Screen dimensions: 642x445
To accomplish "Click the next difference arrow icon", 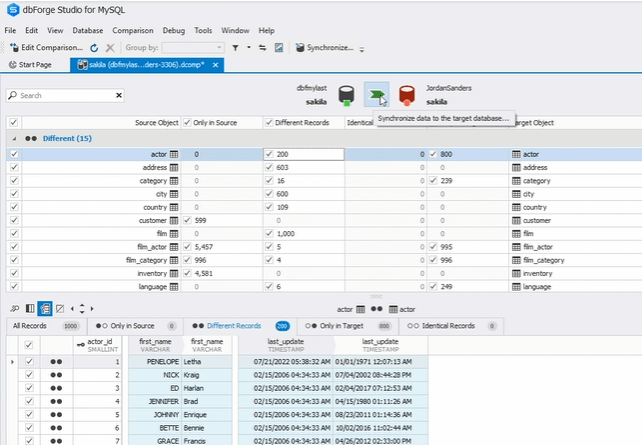I will pos(92,309).
